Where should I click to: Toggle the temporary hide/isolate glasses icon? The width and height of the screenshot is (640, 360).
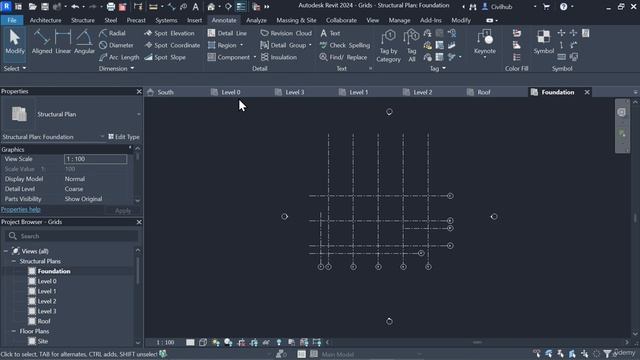click(267, 342)
